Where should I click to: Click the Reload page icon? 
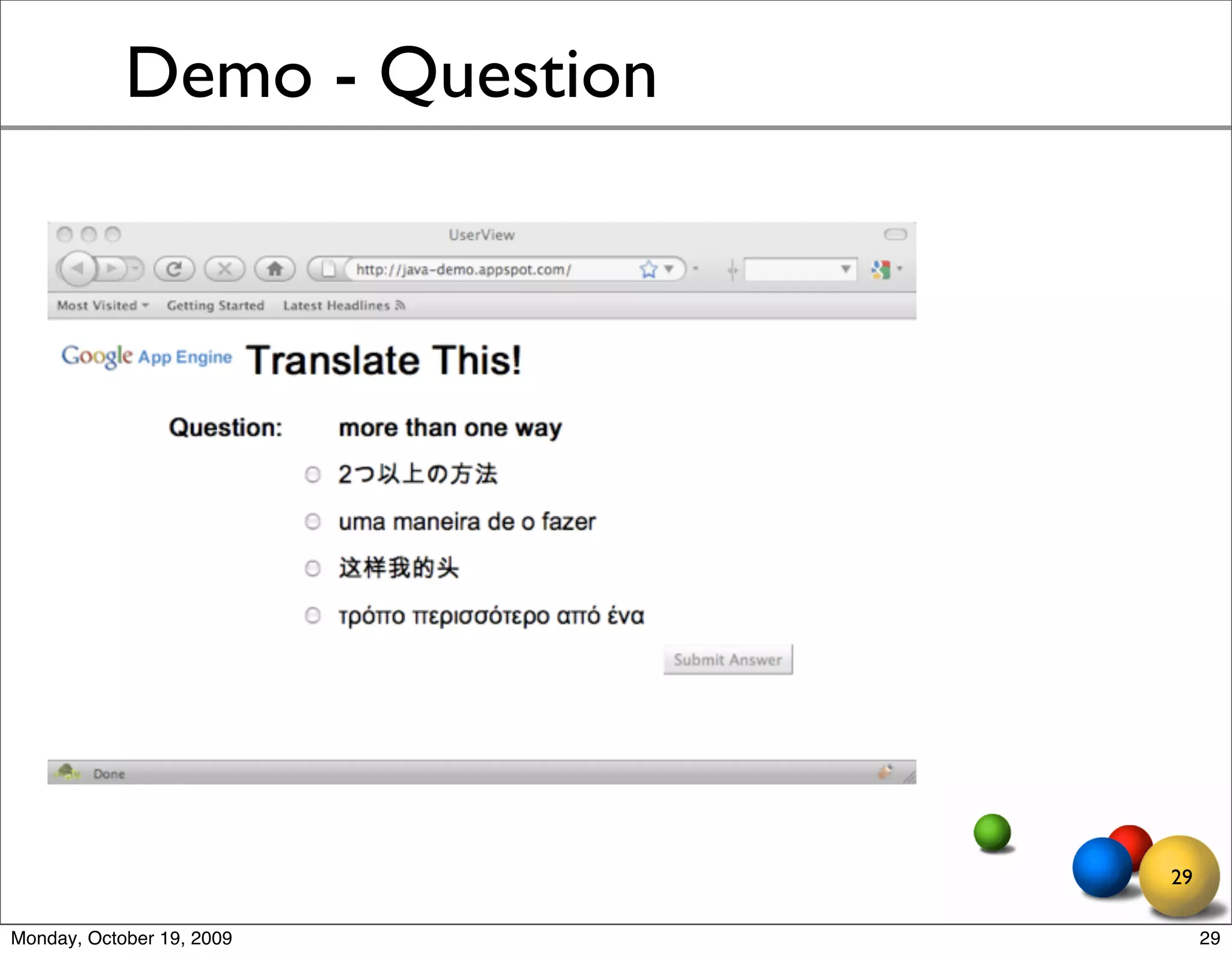click(x=174, y=268)
